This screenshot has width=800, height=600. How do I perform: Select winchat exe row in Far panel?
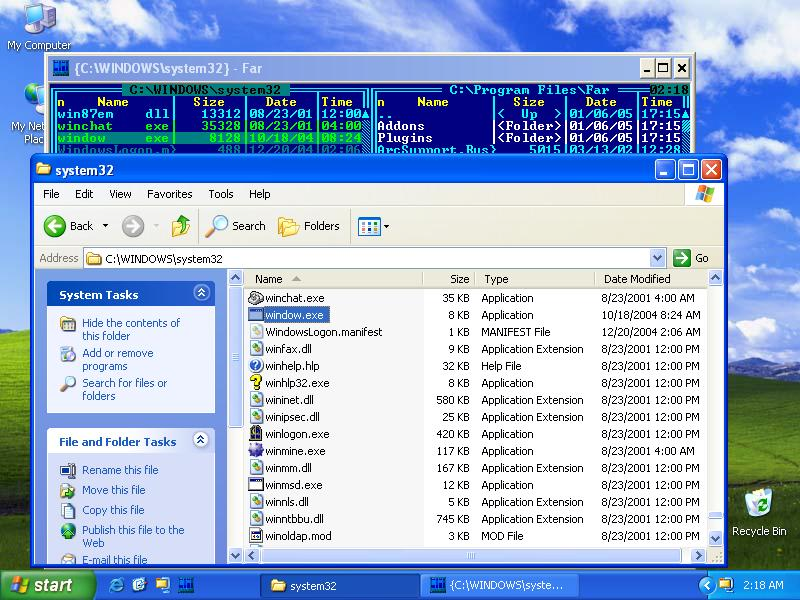(x=209, y=126)
